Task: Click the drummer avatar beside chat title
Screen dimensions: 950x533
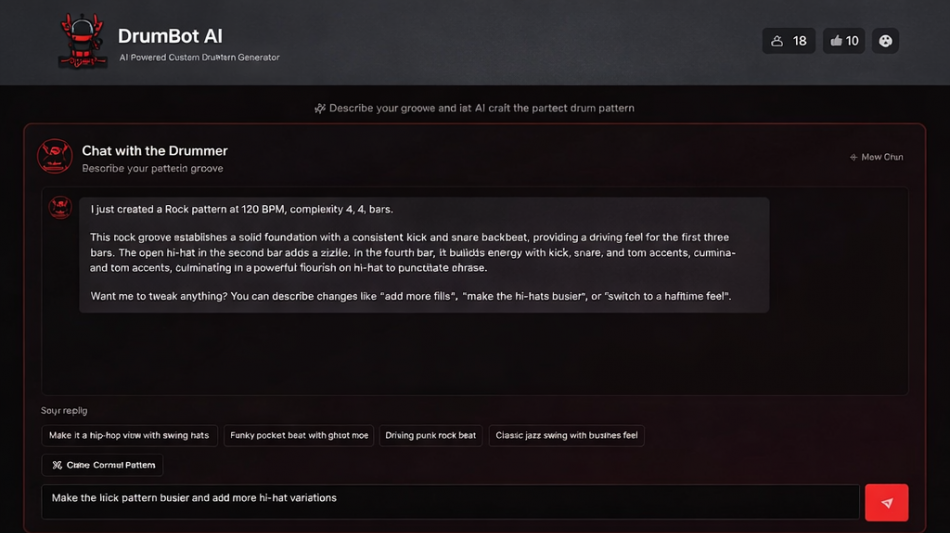Action: (55, 156)
